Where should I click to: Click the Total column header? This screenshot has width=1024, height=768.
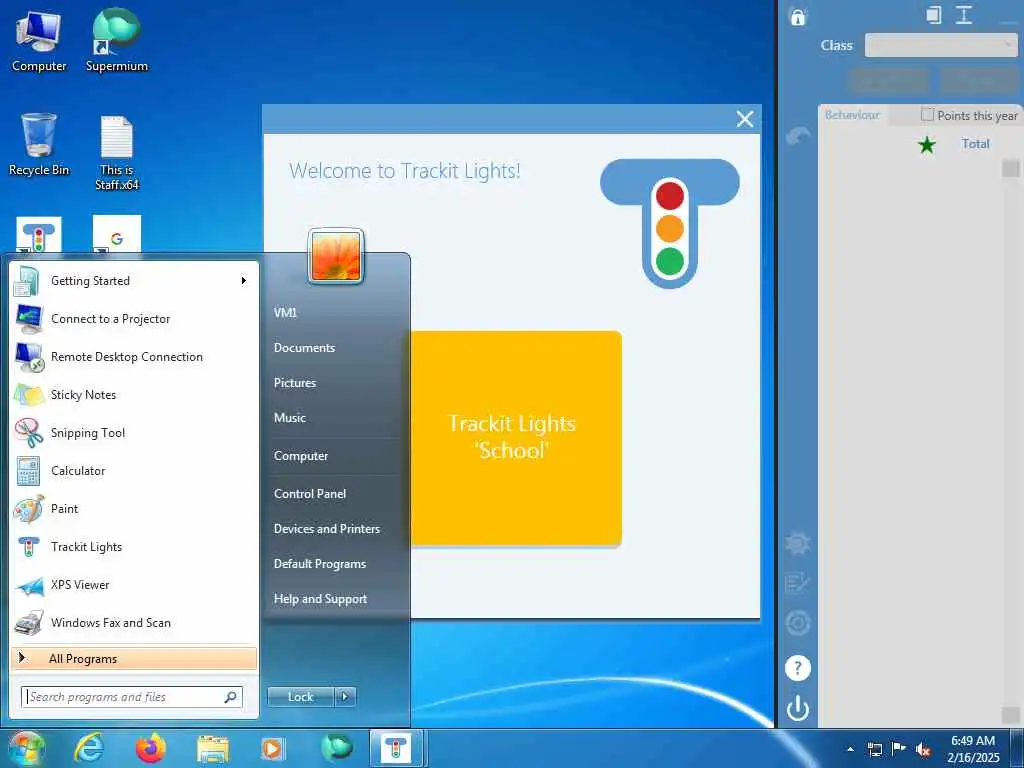click(x=975, y=144)
